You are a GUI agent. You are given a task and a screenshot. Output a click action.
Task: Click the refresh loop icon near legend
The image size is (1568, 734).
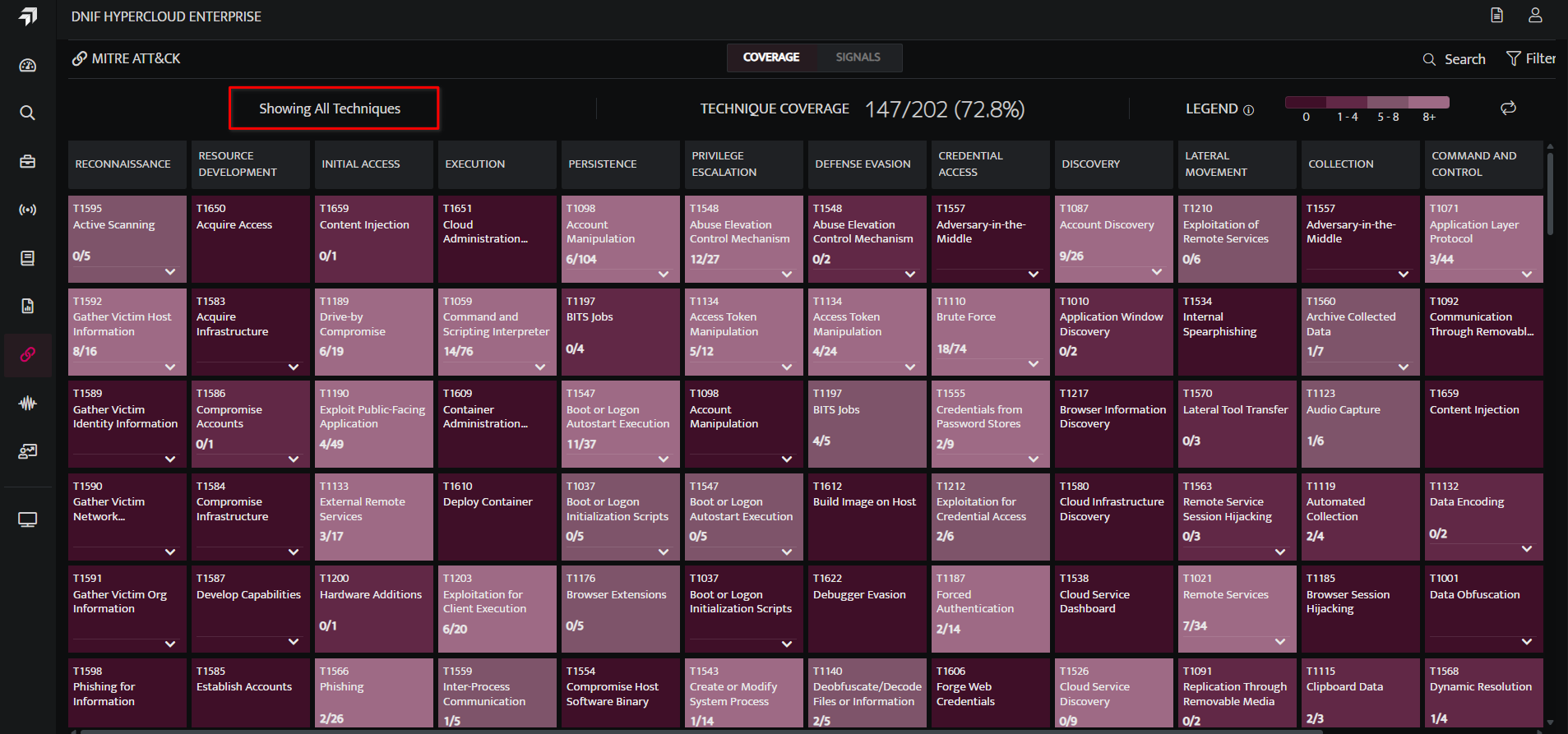(x=1508, y=108)
